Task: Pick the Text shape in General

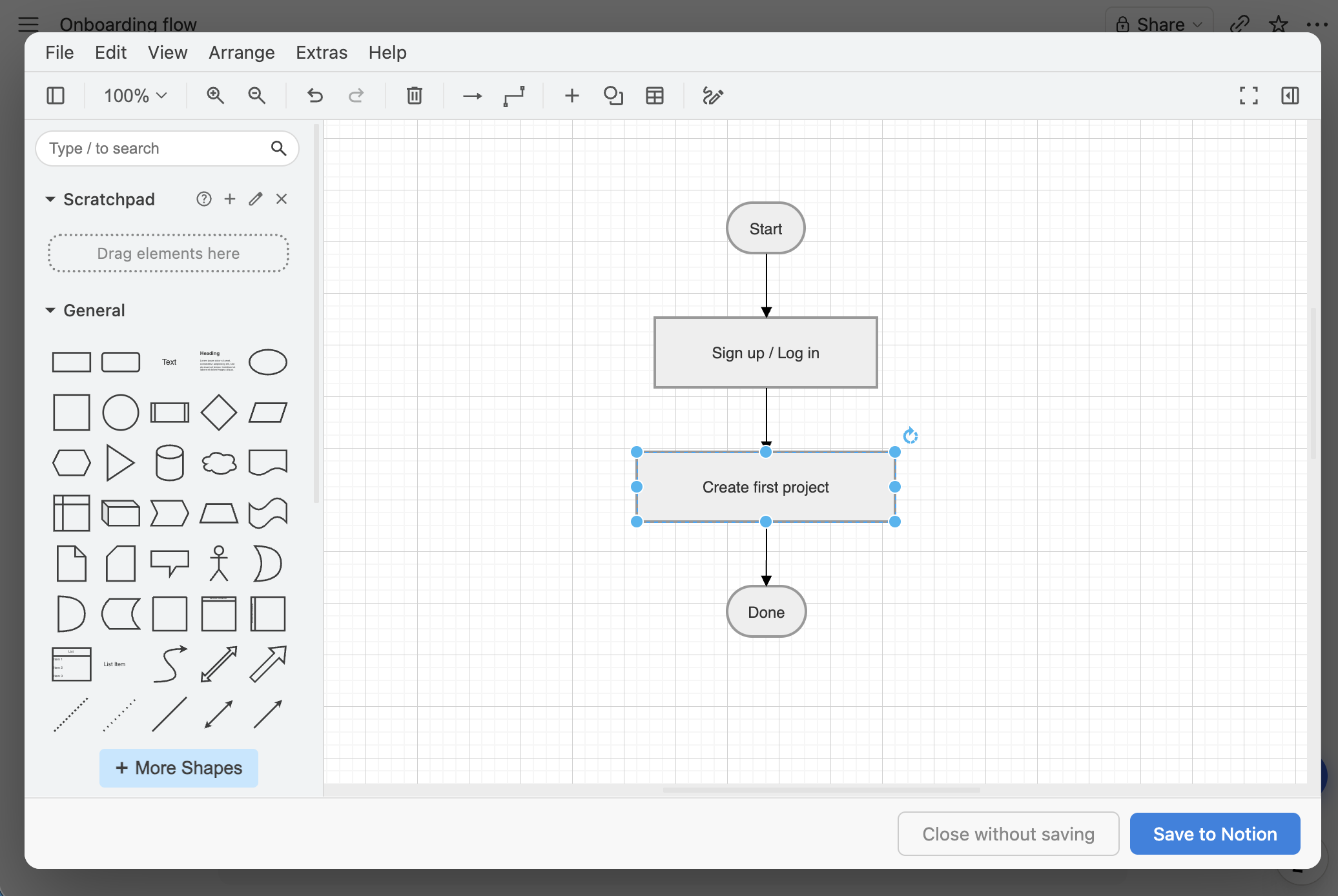Action: [169, 362]
